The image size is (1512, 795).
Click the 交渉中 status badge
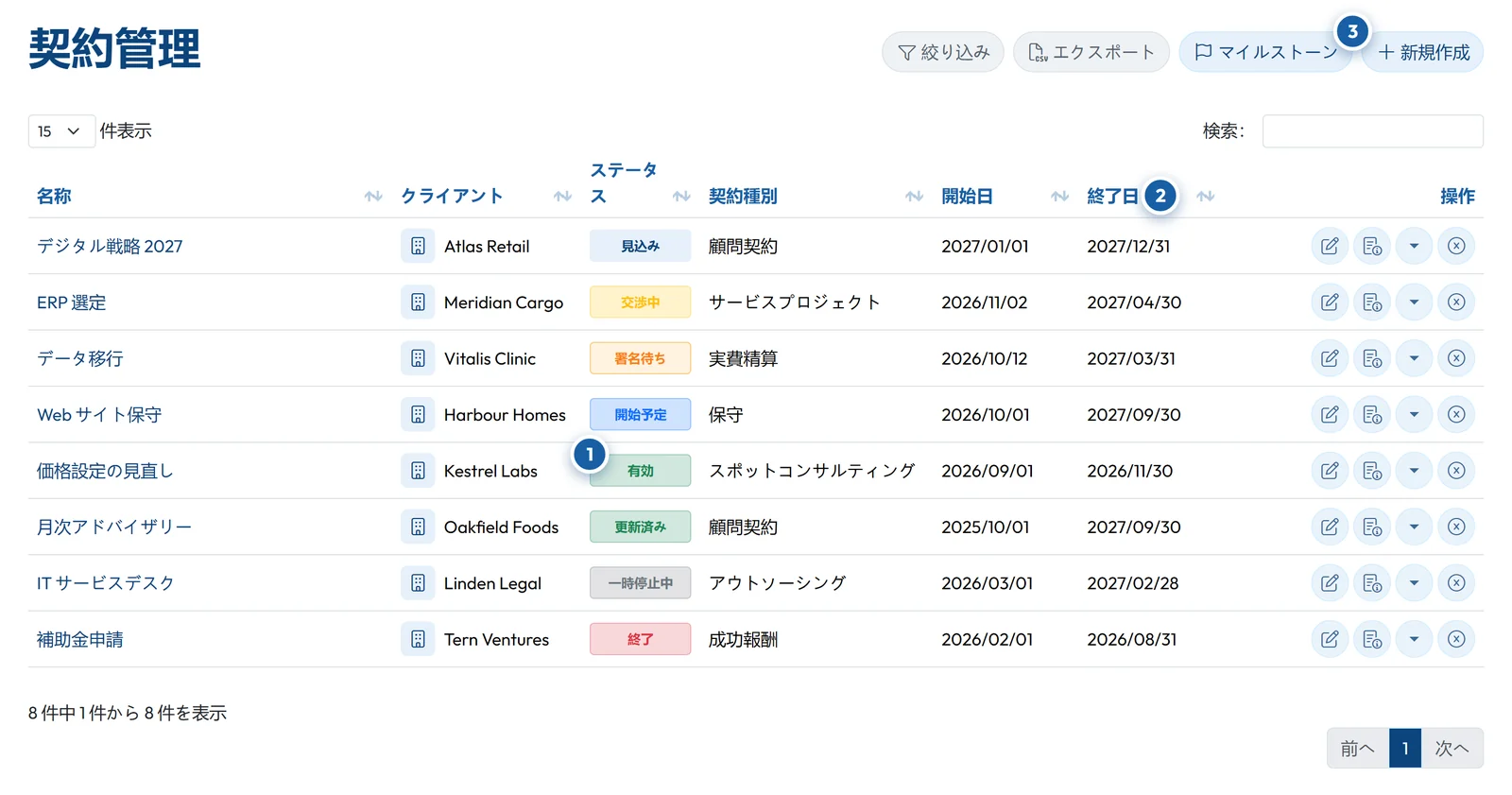coord(641,302)
